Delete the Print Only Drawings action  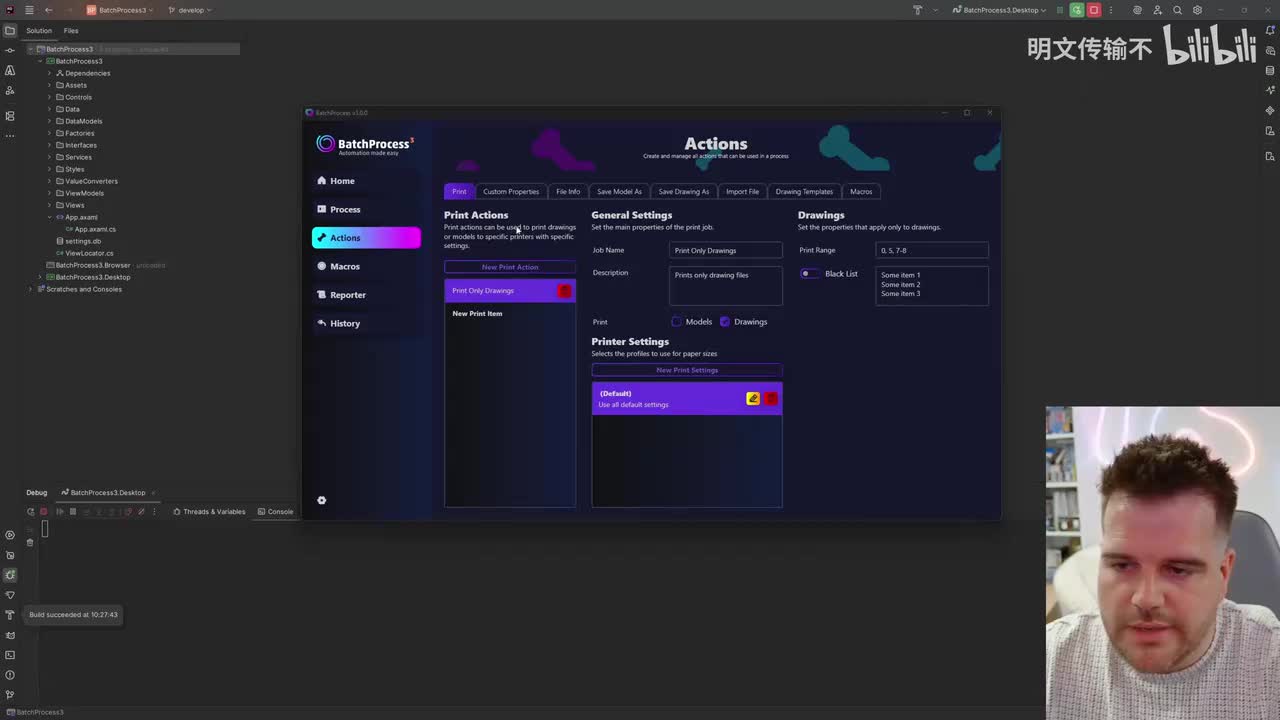565,291
